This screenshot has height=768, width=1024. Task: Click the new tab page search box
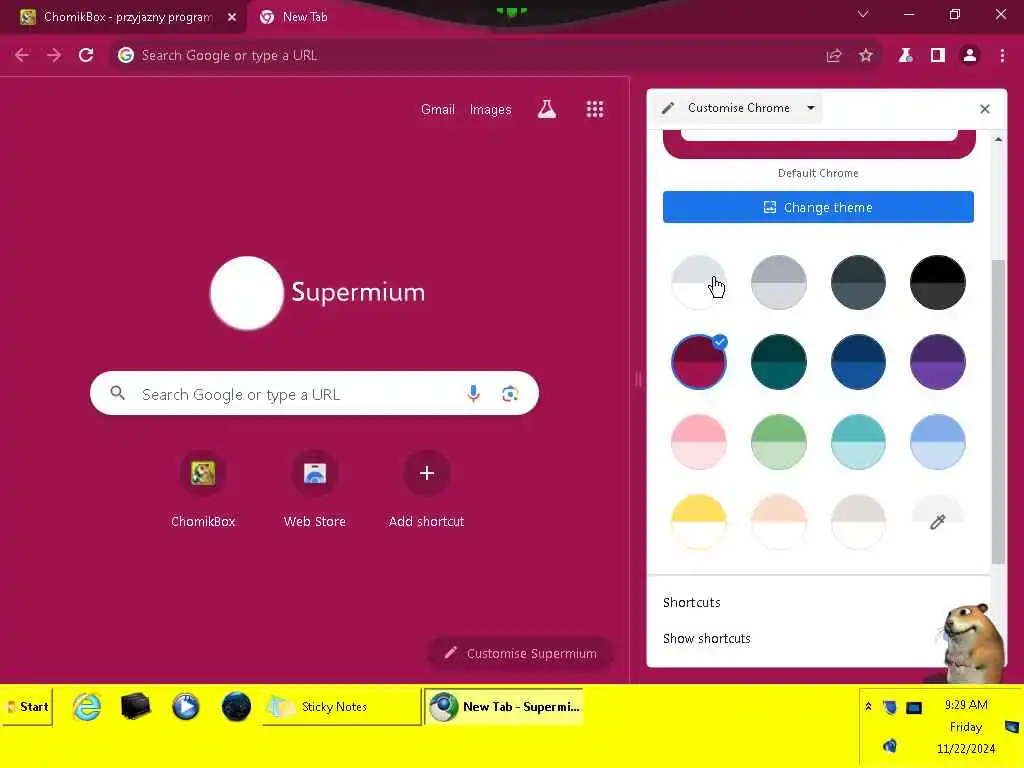(314, 394)
